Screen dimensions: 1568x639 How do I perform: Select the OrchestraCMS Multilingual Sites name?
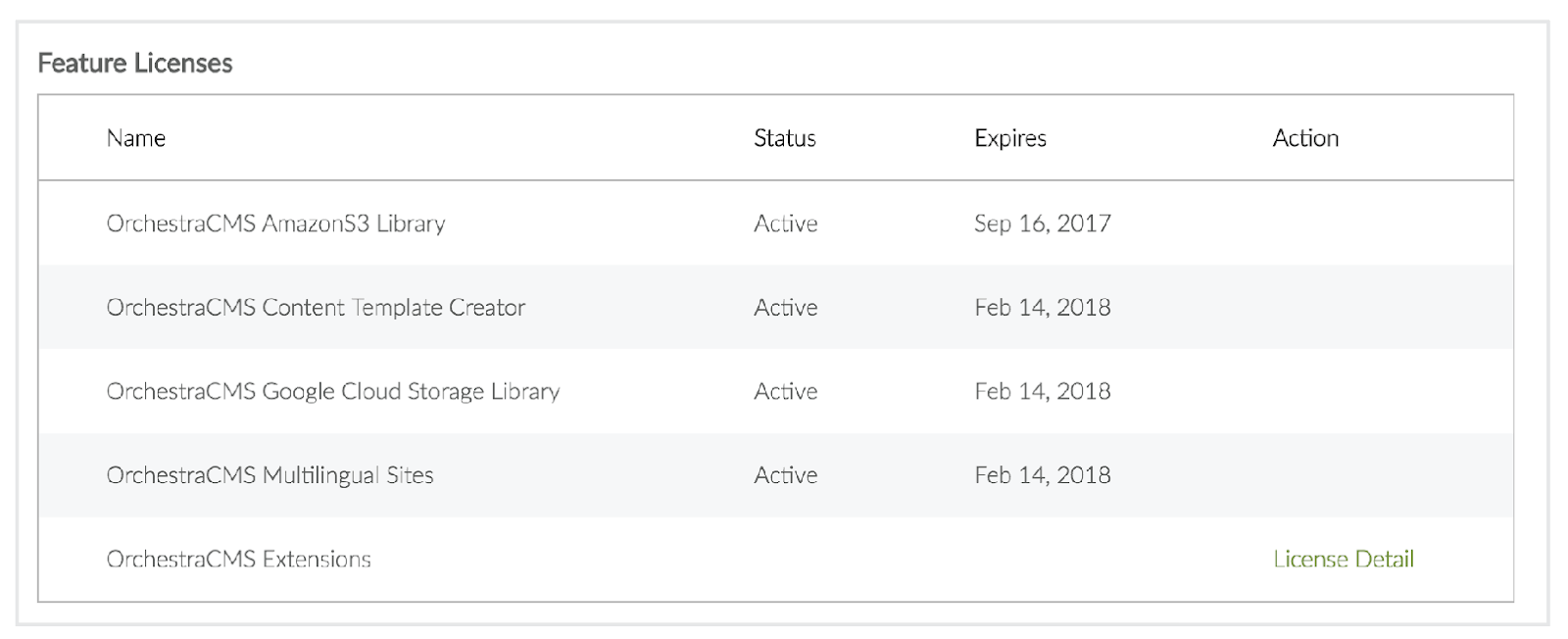coord(269,475)
